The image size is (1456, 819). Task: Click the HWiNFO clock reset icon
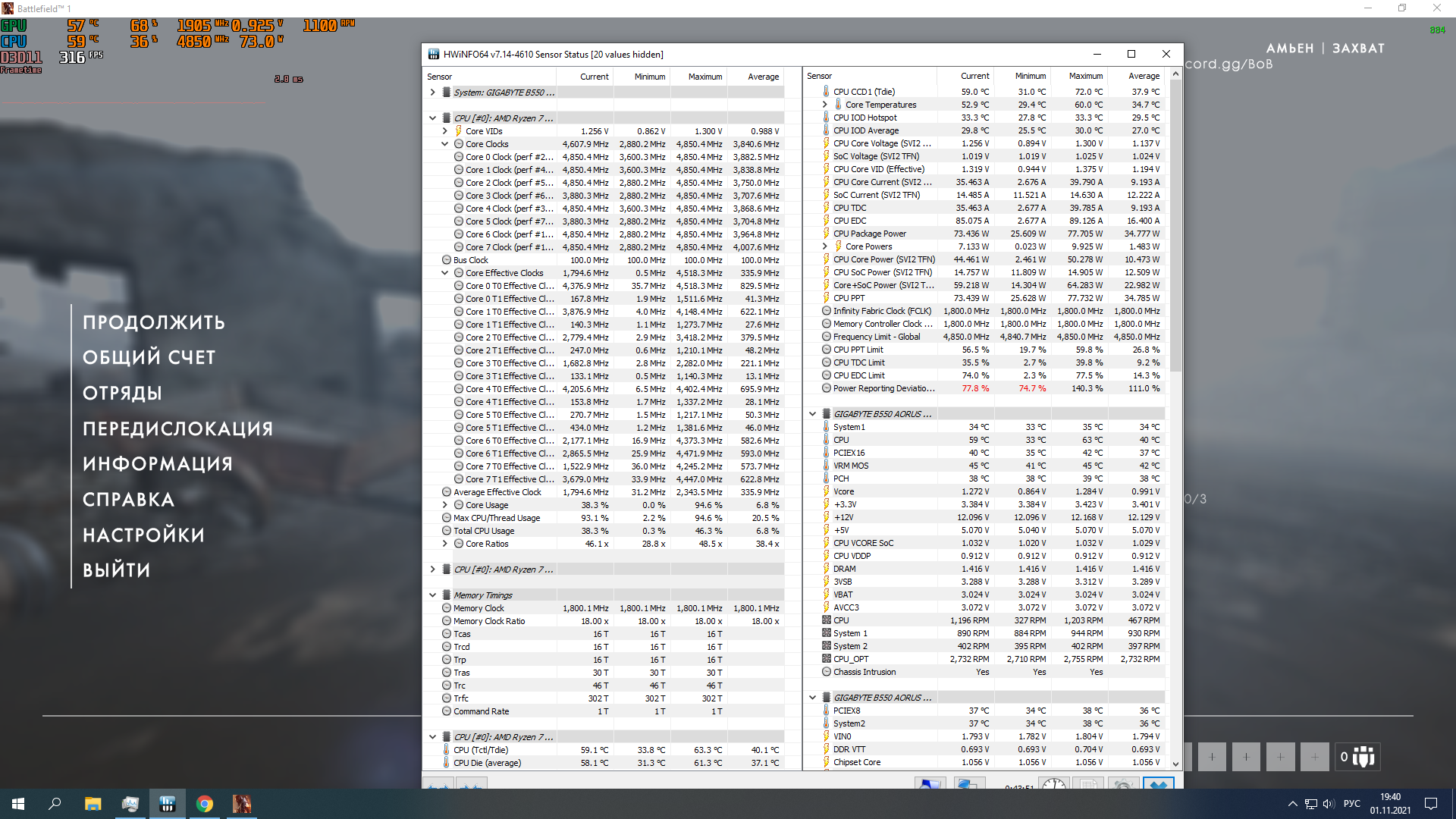click(x=1053, y=784)
